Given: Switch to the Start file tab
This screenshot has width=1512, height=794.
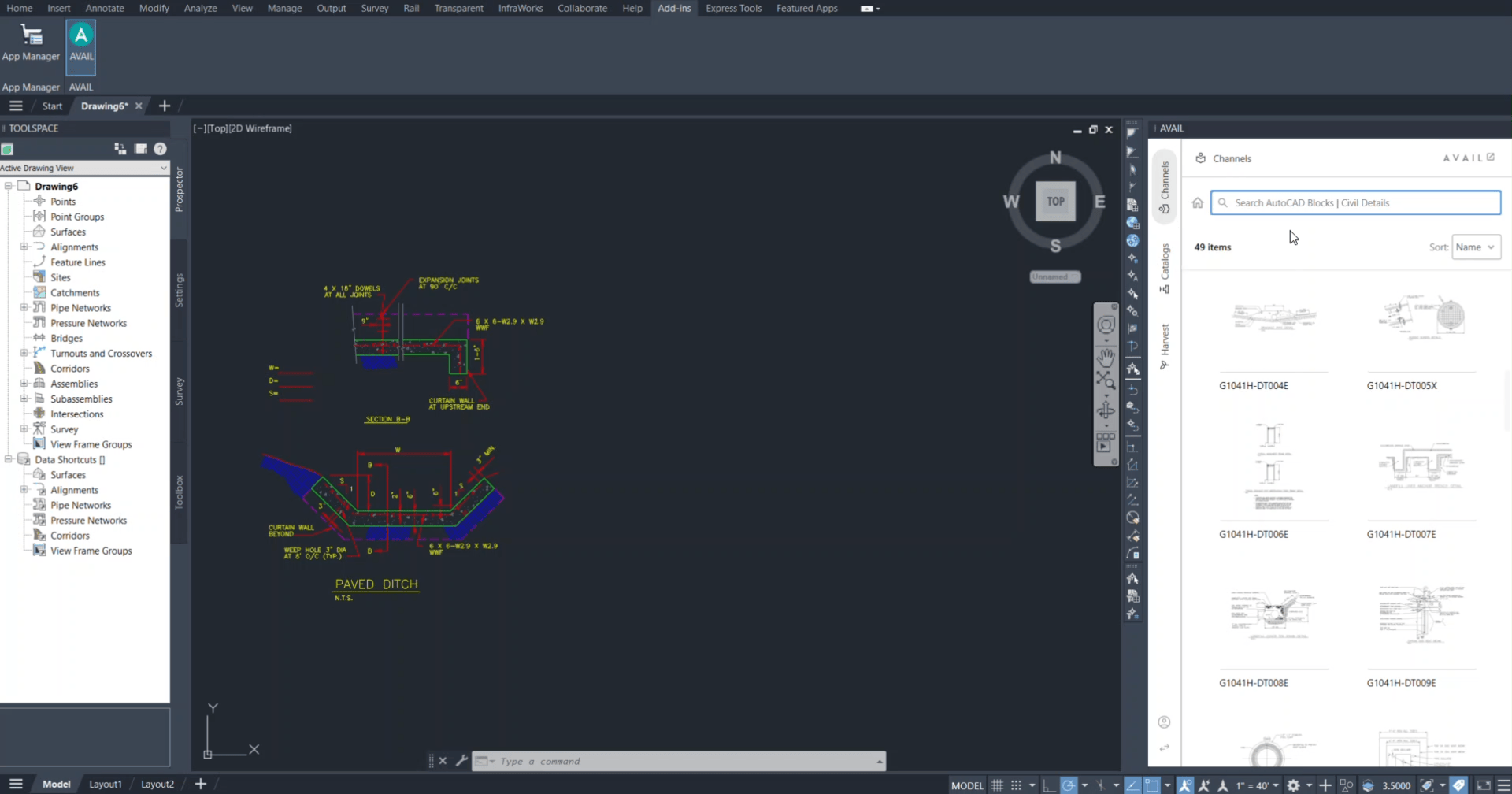Looking at the screenshot, I should point(52,106).
